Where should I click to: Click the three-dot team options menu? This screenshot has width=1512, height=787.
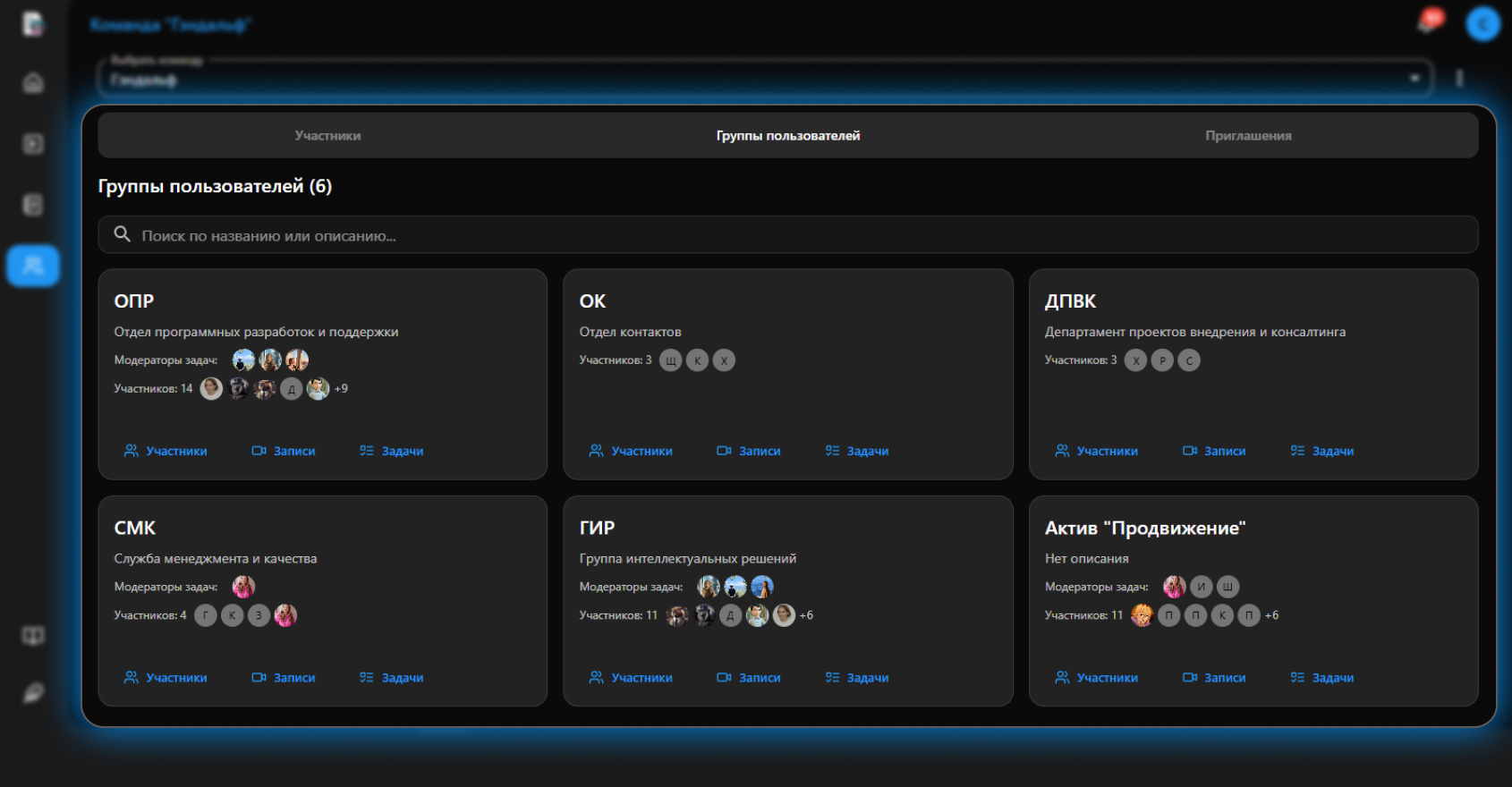1459,79
